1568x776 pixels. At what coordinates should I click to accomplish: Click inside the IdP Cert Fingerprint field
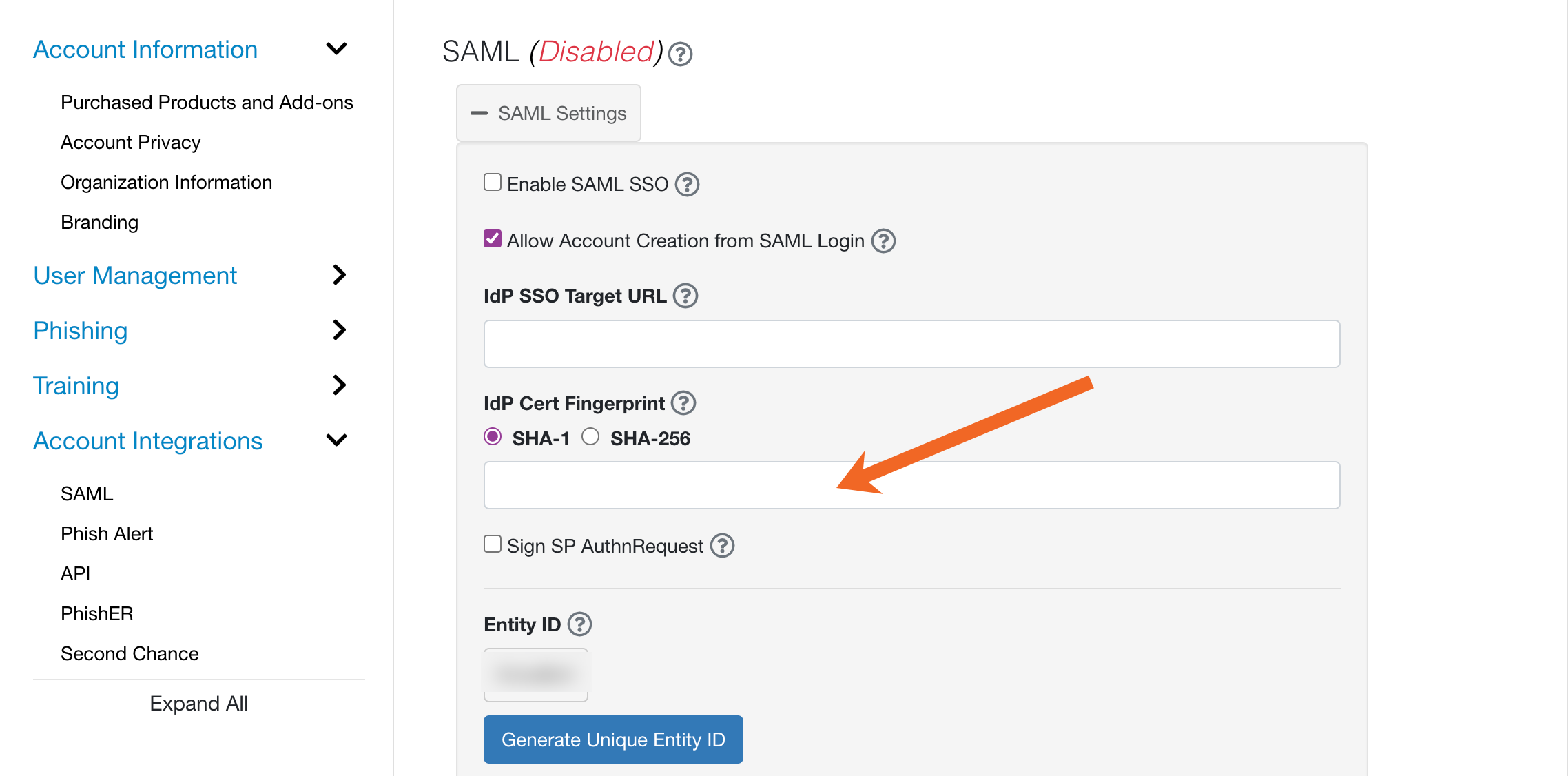point(911,485)
